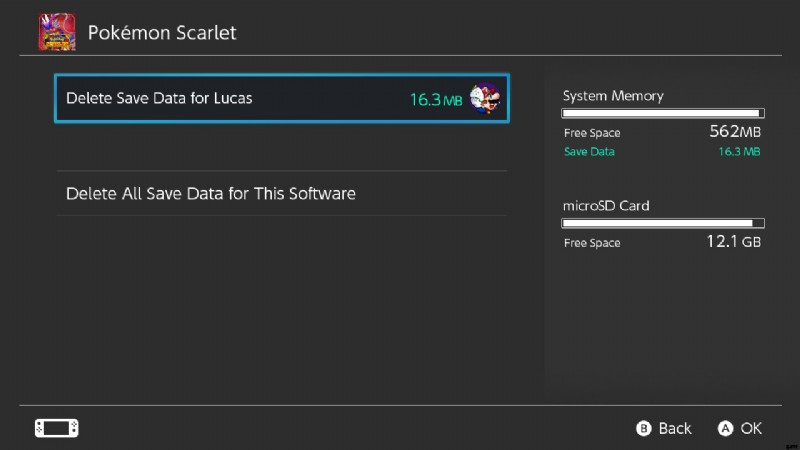
Task: Click the Switch console controller icon
Action: coord(57,428)
